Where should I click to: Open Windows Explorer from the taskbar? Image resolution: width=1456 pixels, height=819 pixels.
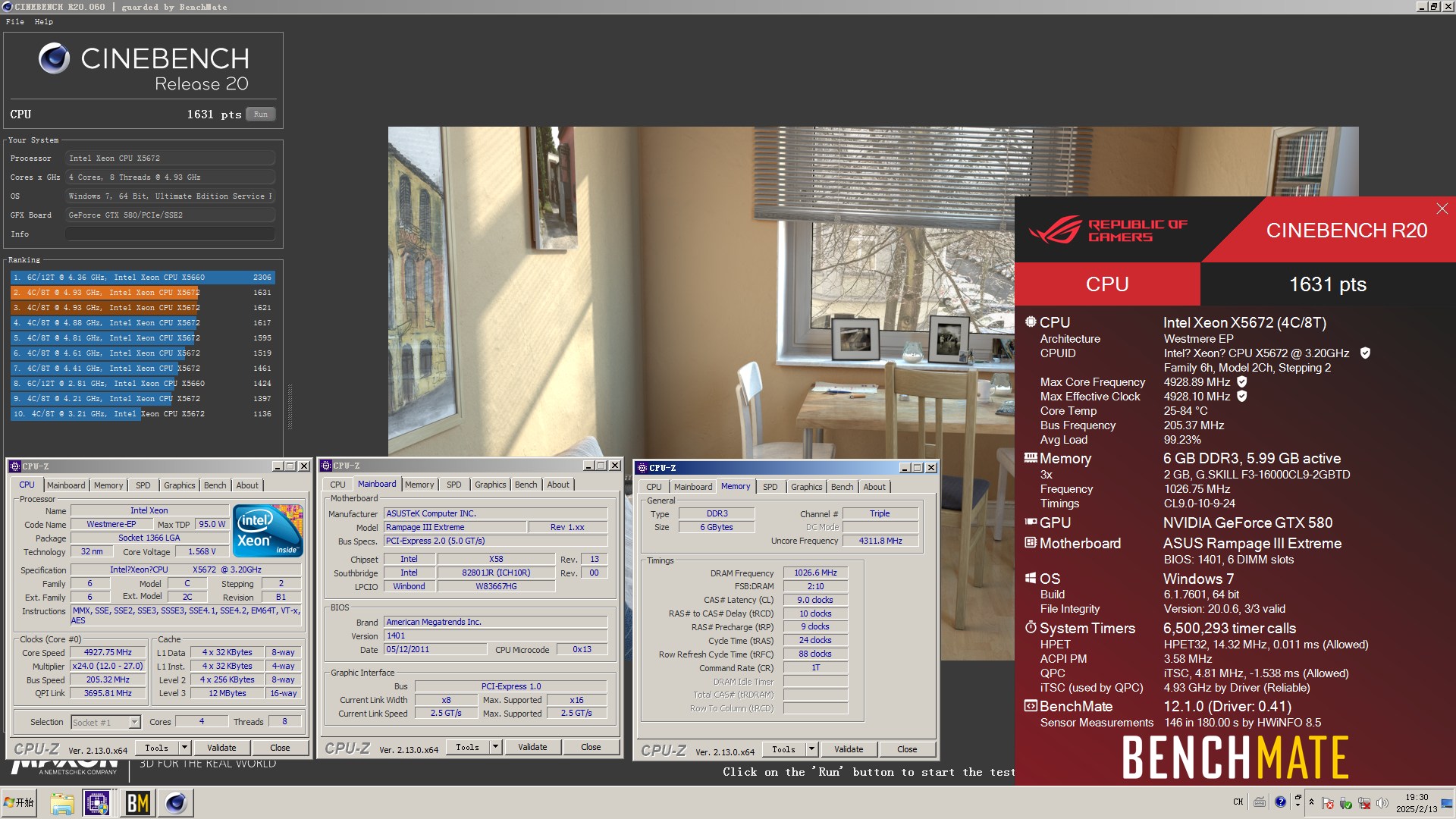point(61,802)
